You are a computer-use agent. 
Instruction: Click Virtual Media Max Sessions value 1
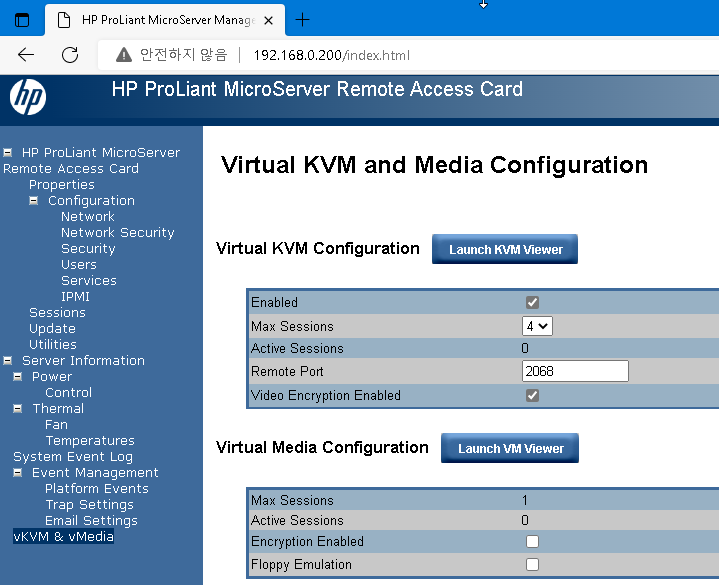pyautogui.click(x=525, y=500)
